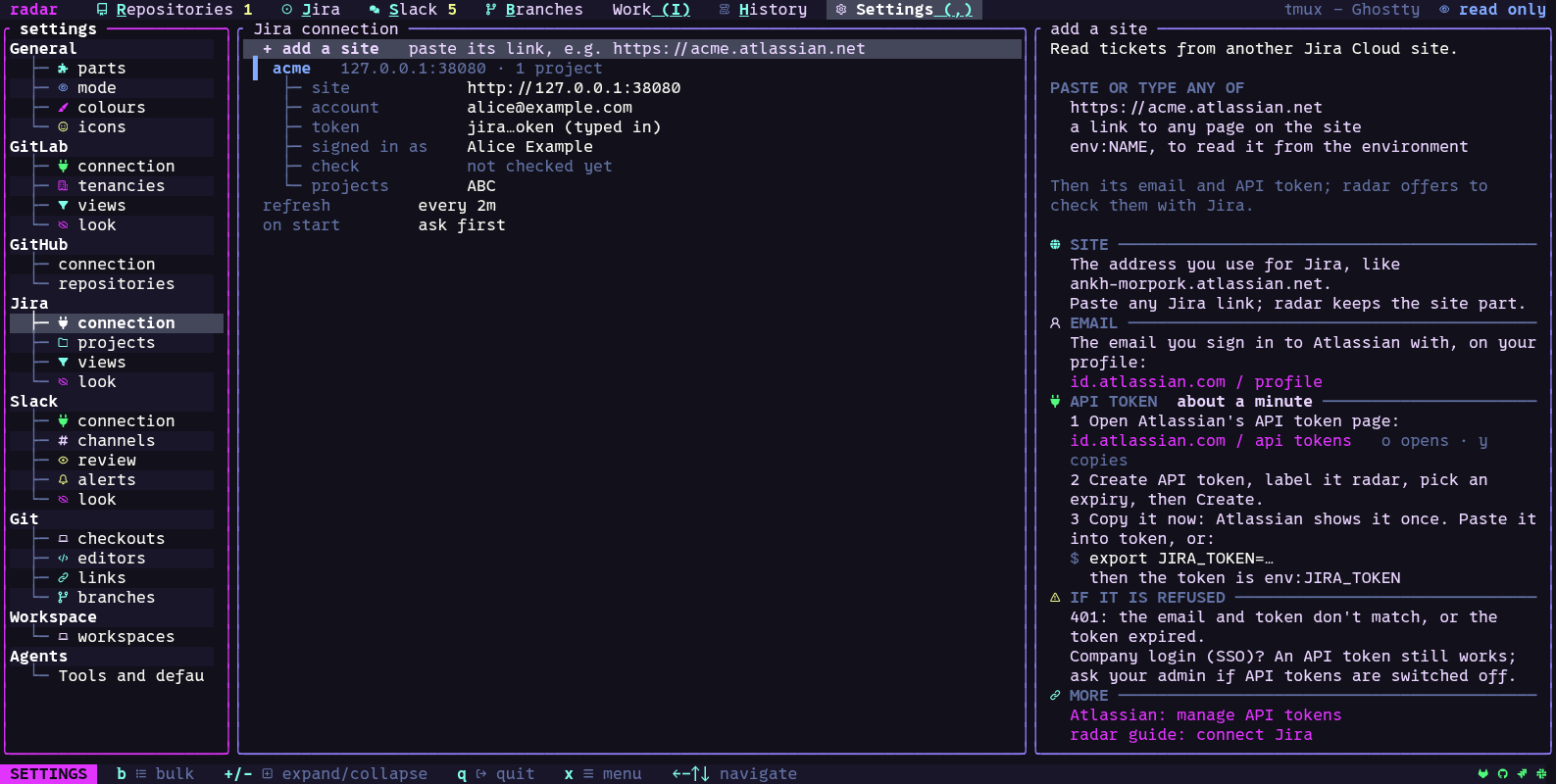Click the GitHub status icon in the status bar
The width and height of the screenshot is (1556, 784).
(x=1503, y=774)
